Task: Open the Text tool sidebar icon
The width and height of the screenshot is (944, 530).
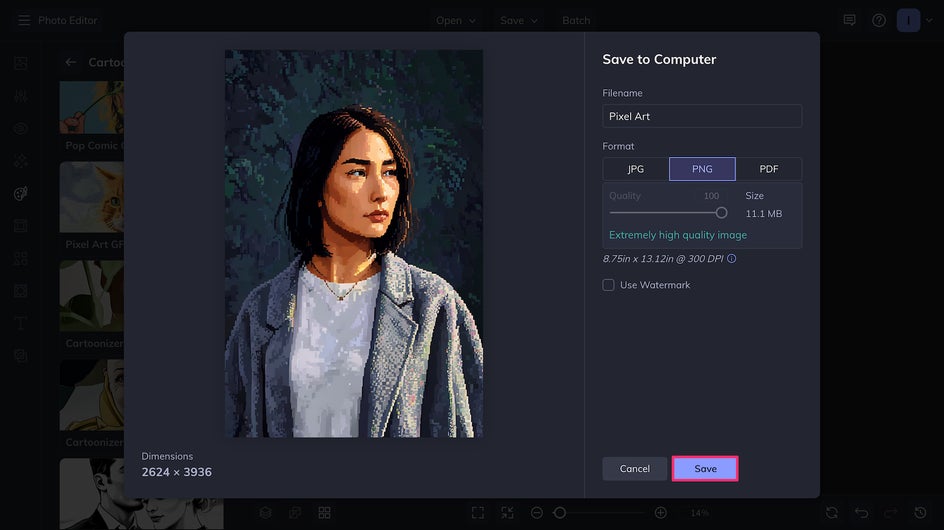Action: point(20,323)
